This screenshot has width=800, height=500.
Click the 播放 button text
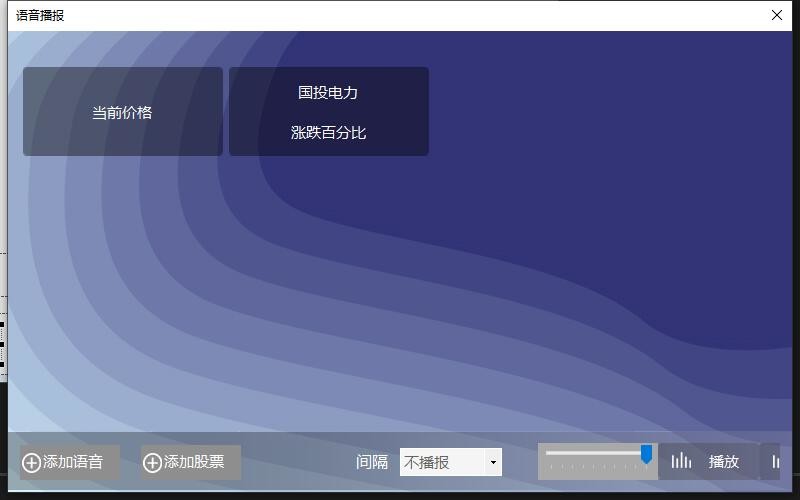click(723, 462)
